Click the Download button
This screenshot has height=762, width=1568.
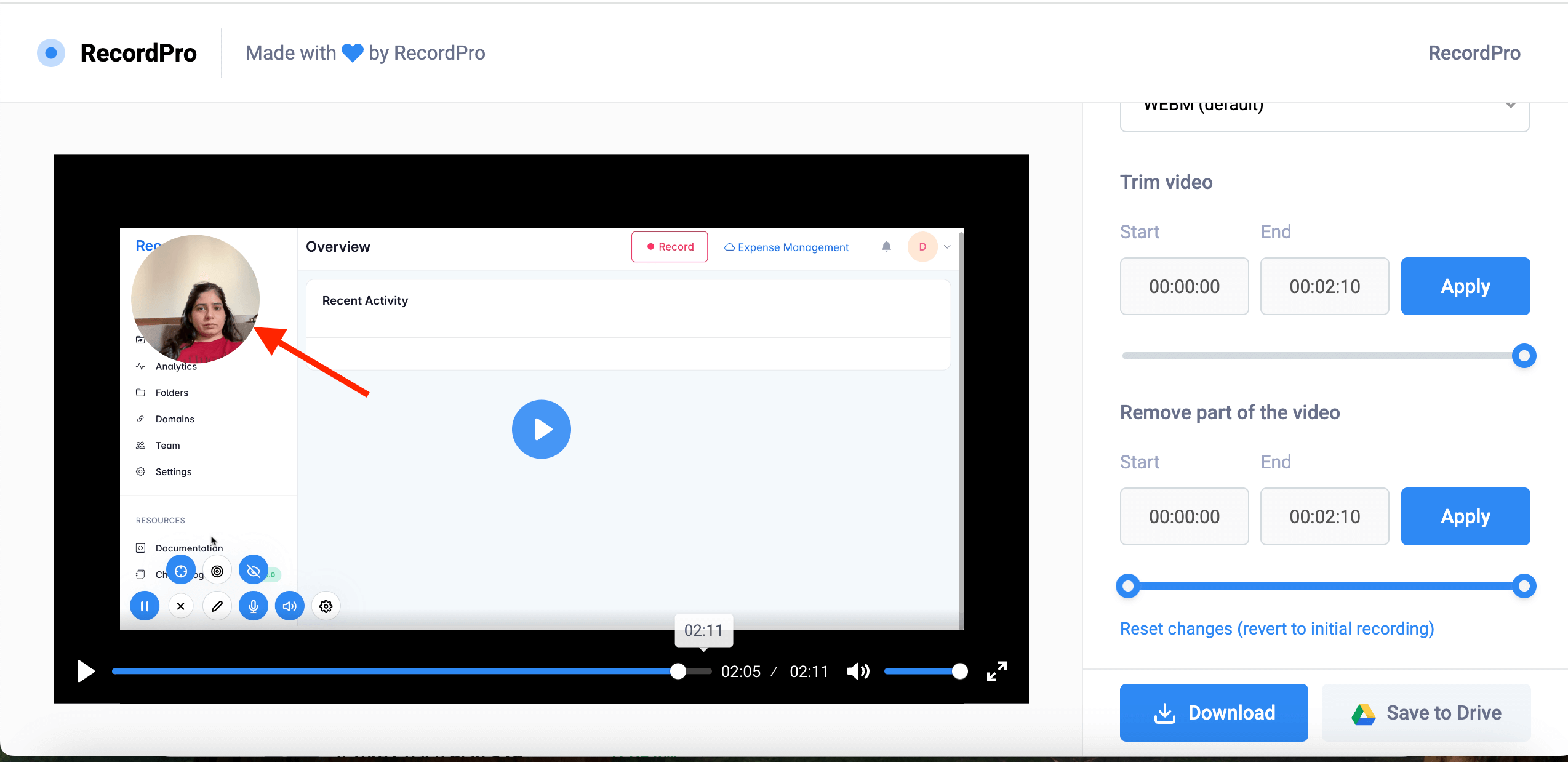click(1214, 713)
